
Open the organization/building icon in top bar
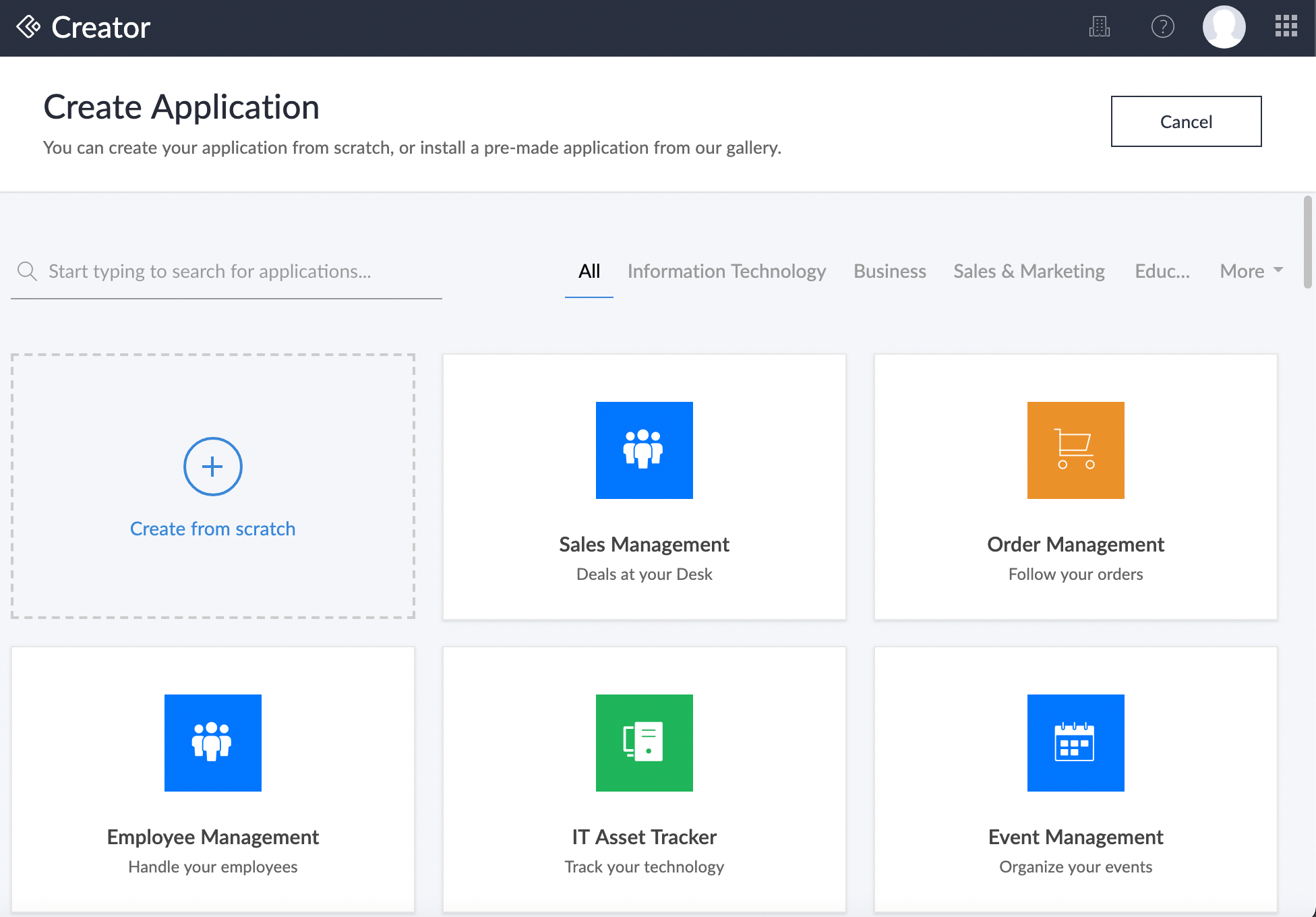[x=1100, y=27]
